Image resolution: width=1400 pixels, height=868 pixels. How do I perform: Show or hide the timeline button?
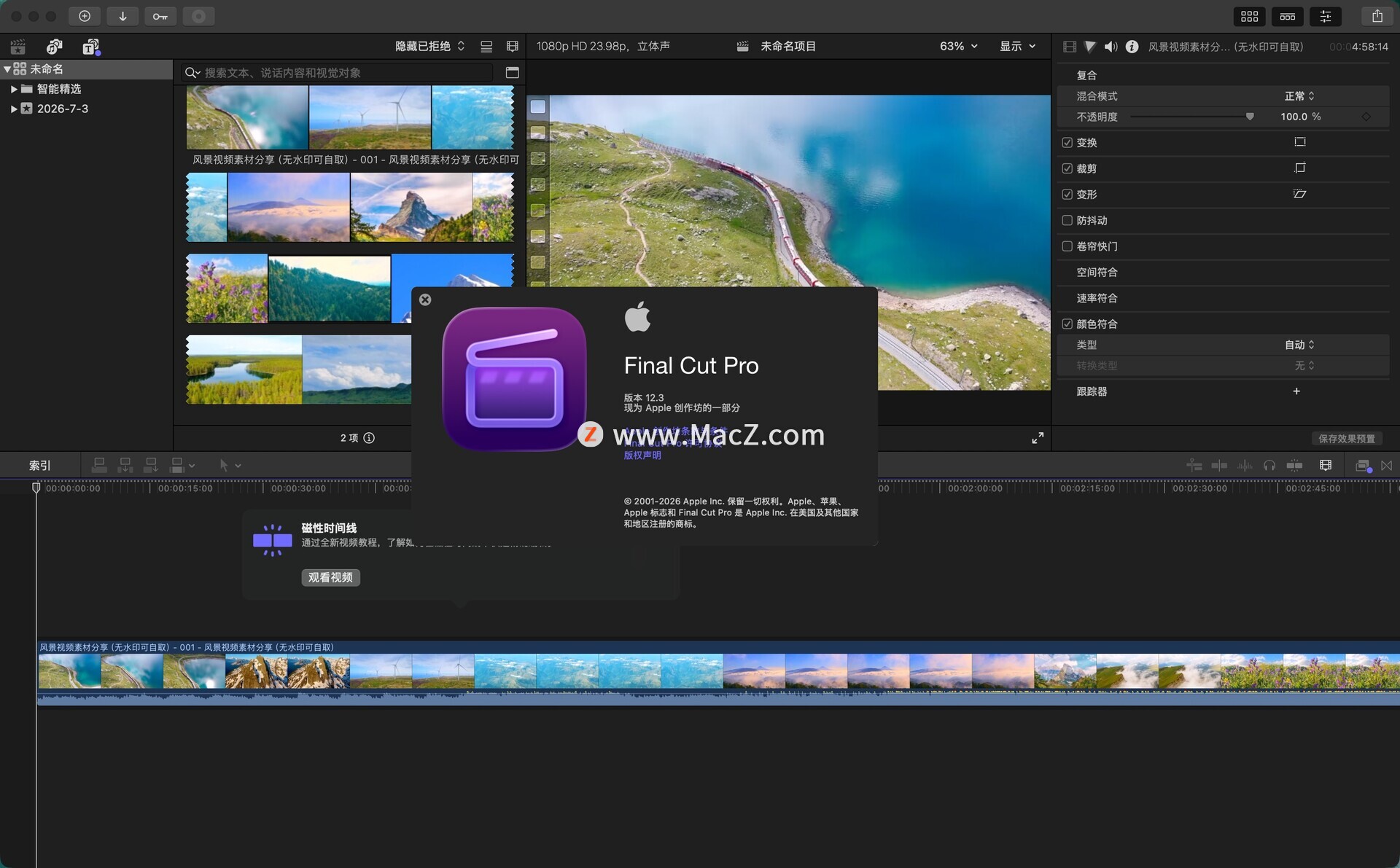click(1288, 16)
